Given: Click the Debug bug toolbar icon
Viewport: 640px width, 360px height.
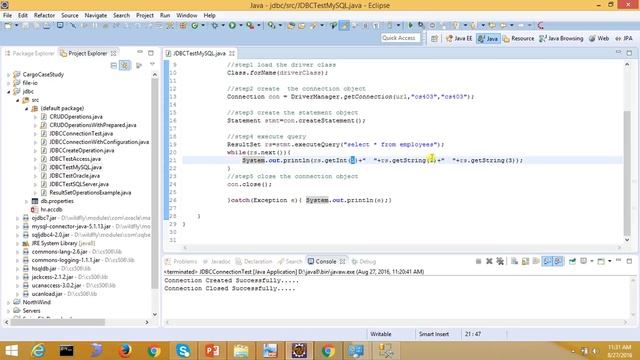Looking at the screenshot, I should coord(214,26).
